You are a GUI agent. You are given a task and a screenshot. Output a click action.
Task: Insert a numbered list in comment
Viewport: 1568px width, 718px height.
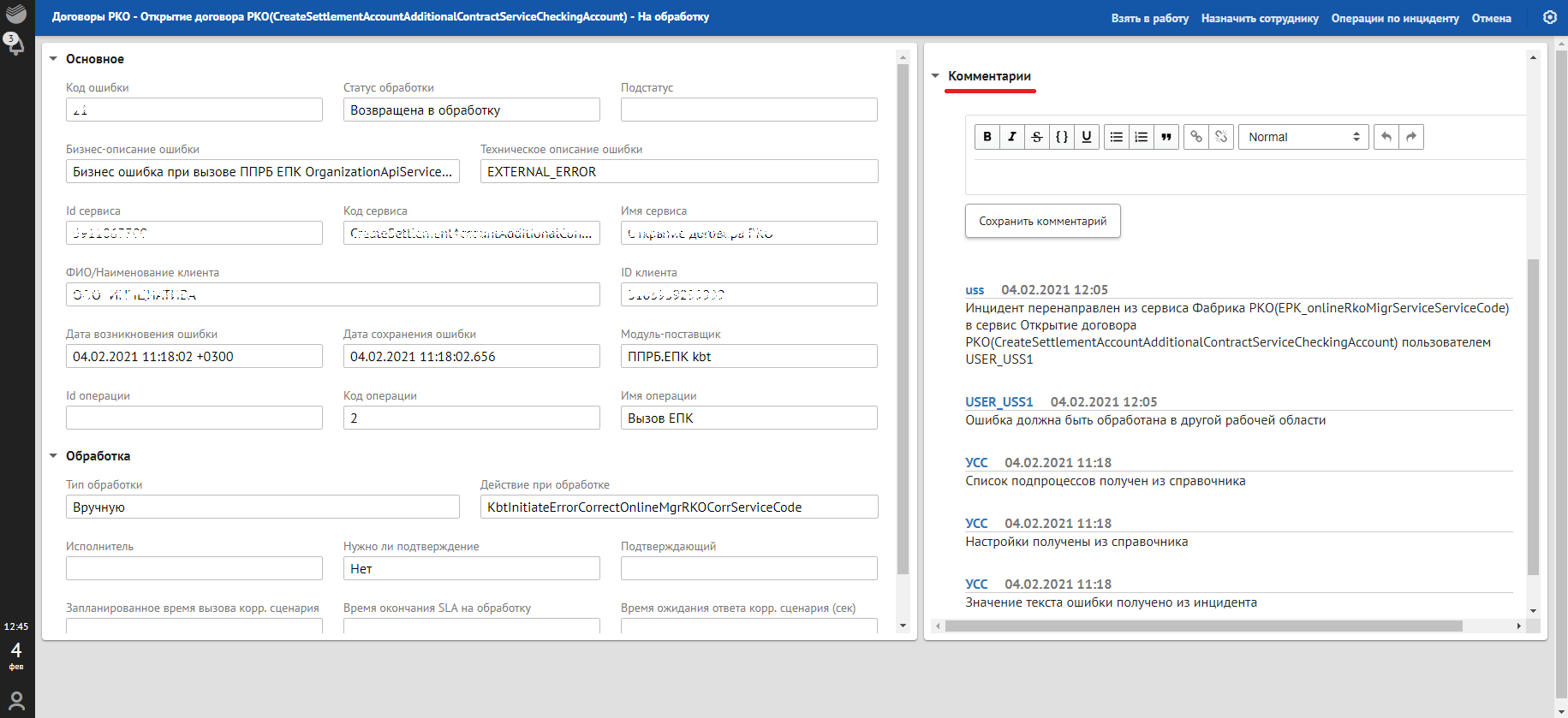click(1142, 137)
